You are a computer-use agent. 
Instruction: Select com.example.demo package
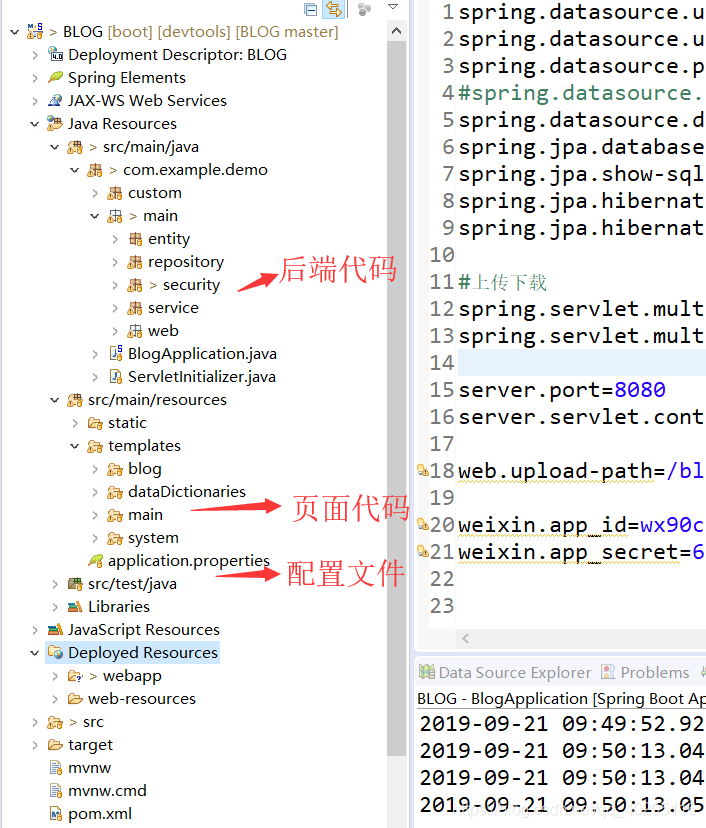coord(195,170)
